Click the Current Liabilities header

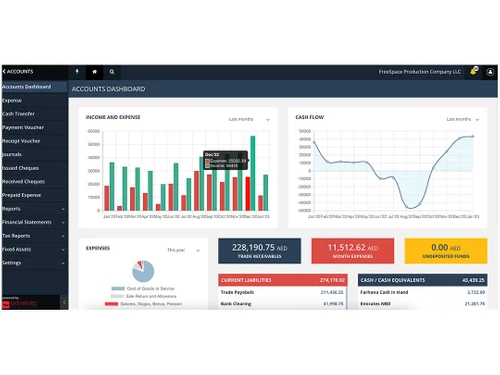pos(283,280)
